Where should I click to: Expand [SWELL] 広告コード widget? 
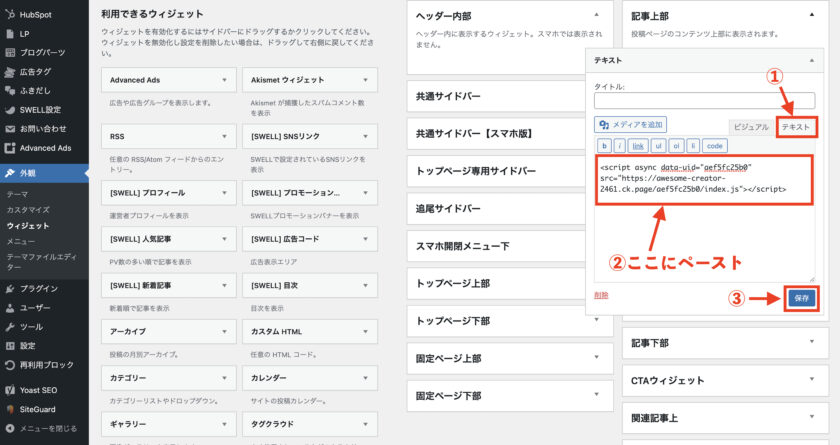click(x=365, y=239)
